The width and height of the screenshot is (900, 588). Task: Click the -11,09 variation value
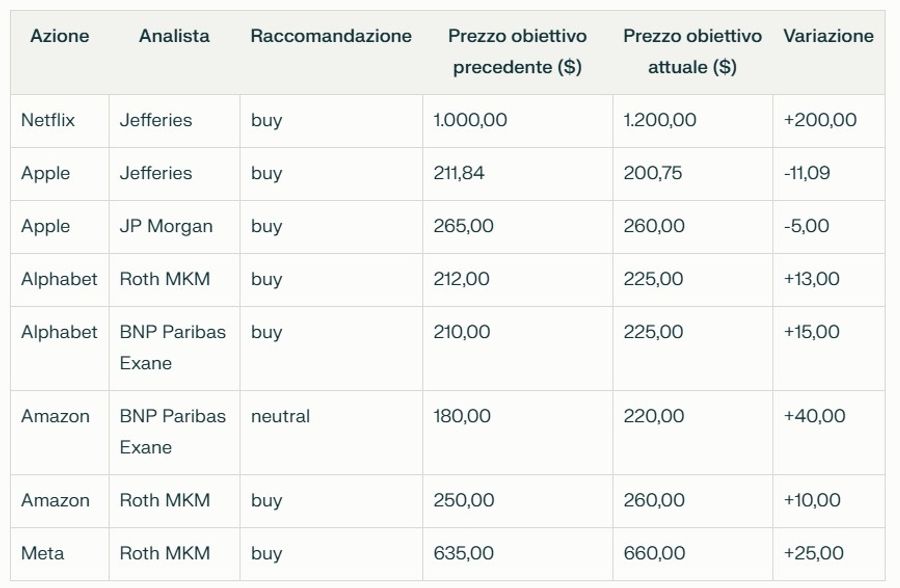(x=806, y=173)
